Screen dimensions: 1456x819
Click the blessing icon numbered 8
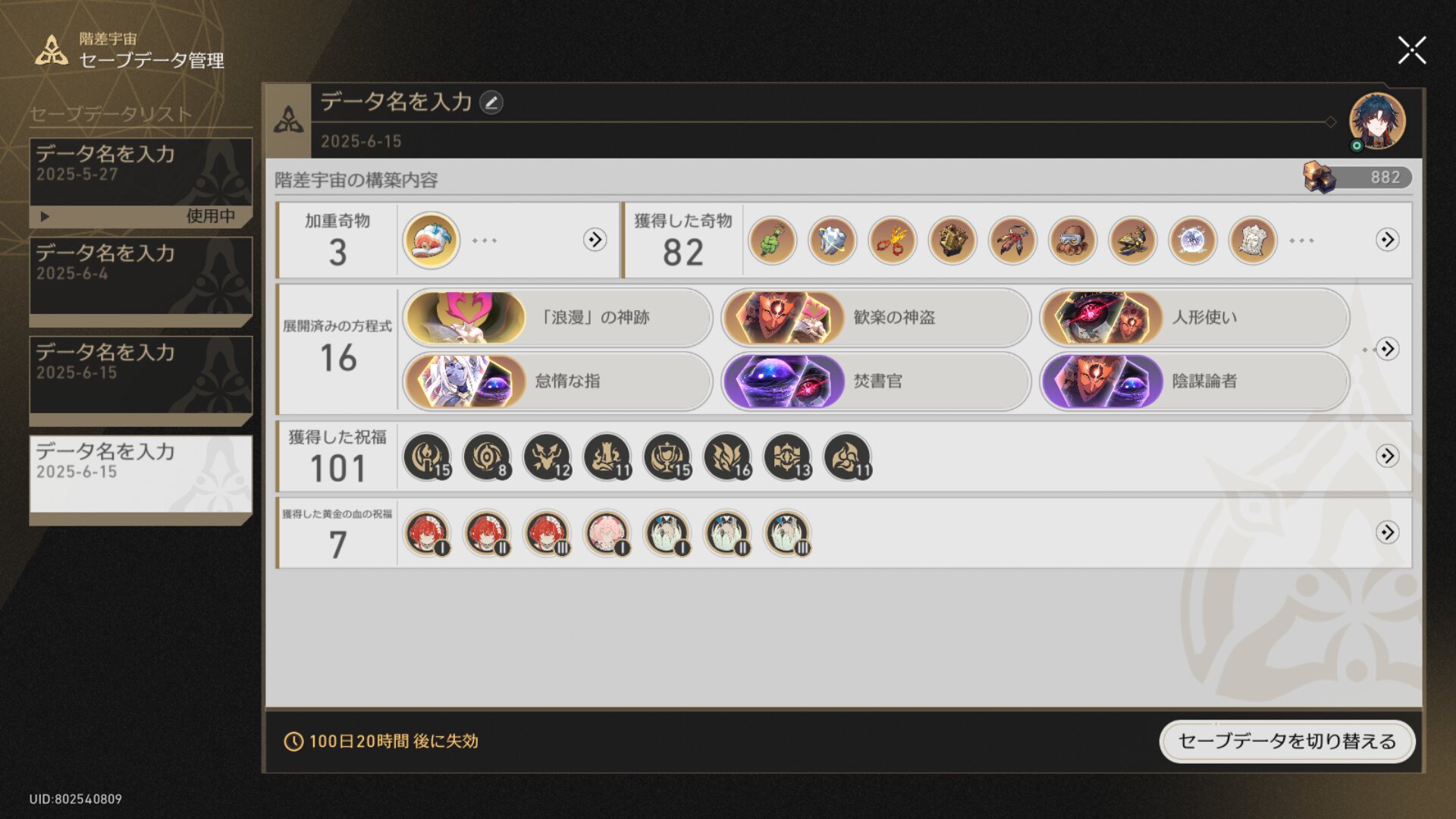487,457
